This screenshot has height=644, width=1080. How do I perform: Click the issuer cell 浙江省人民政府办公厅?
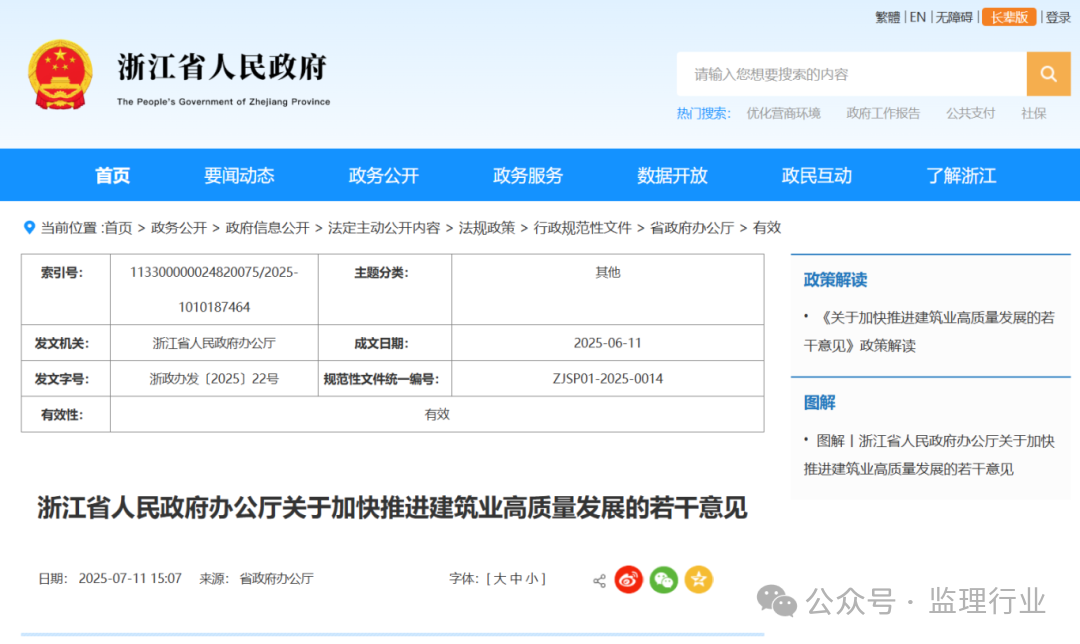pyautogui.click(x=214, y=343)
